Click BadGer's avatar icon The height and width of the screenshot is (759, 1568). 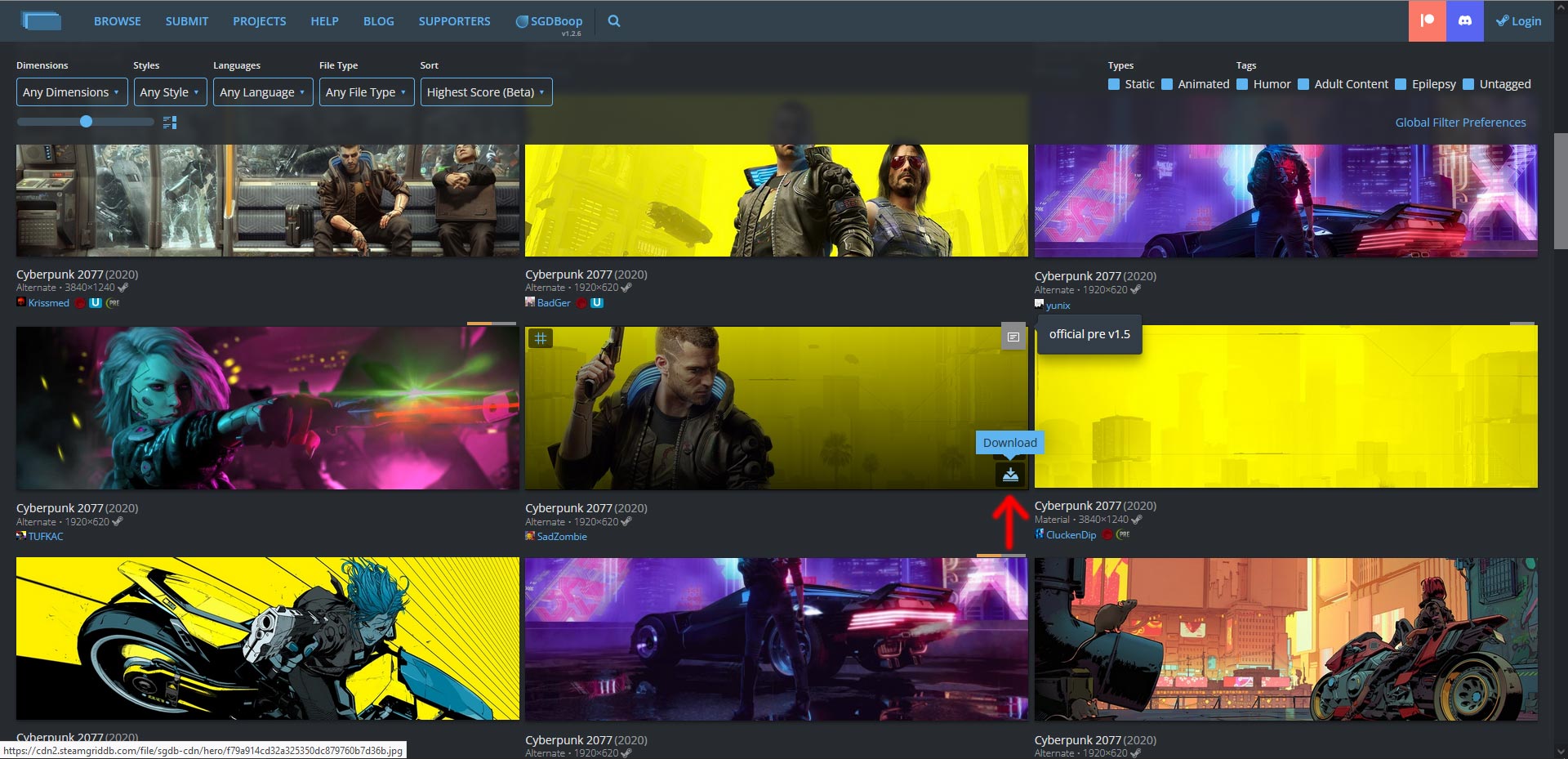(x=530, y=302)
